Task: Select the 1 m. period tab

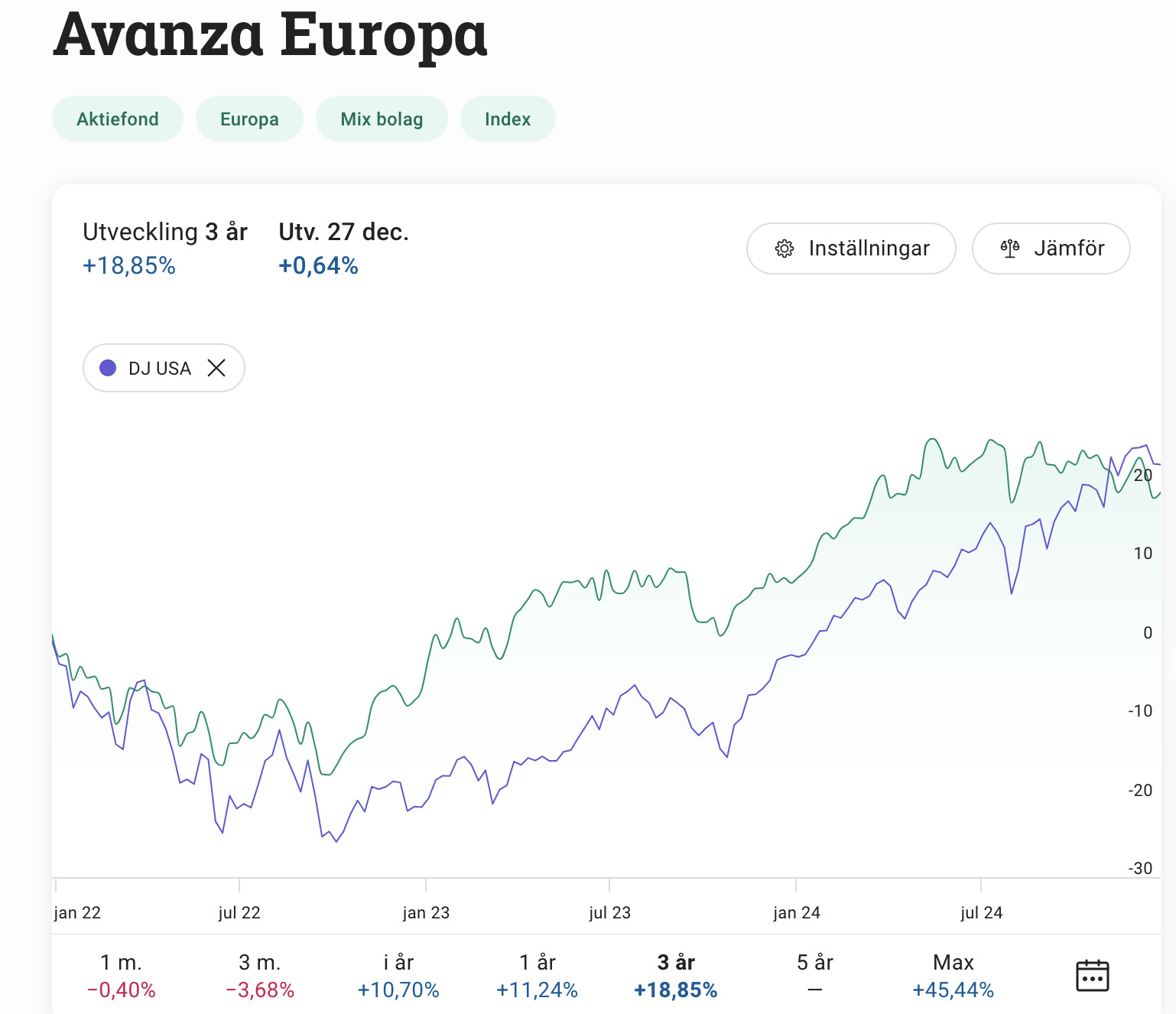Action: tap(121, 976)
